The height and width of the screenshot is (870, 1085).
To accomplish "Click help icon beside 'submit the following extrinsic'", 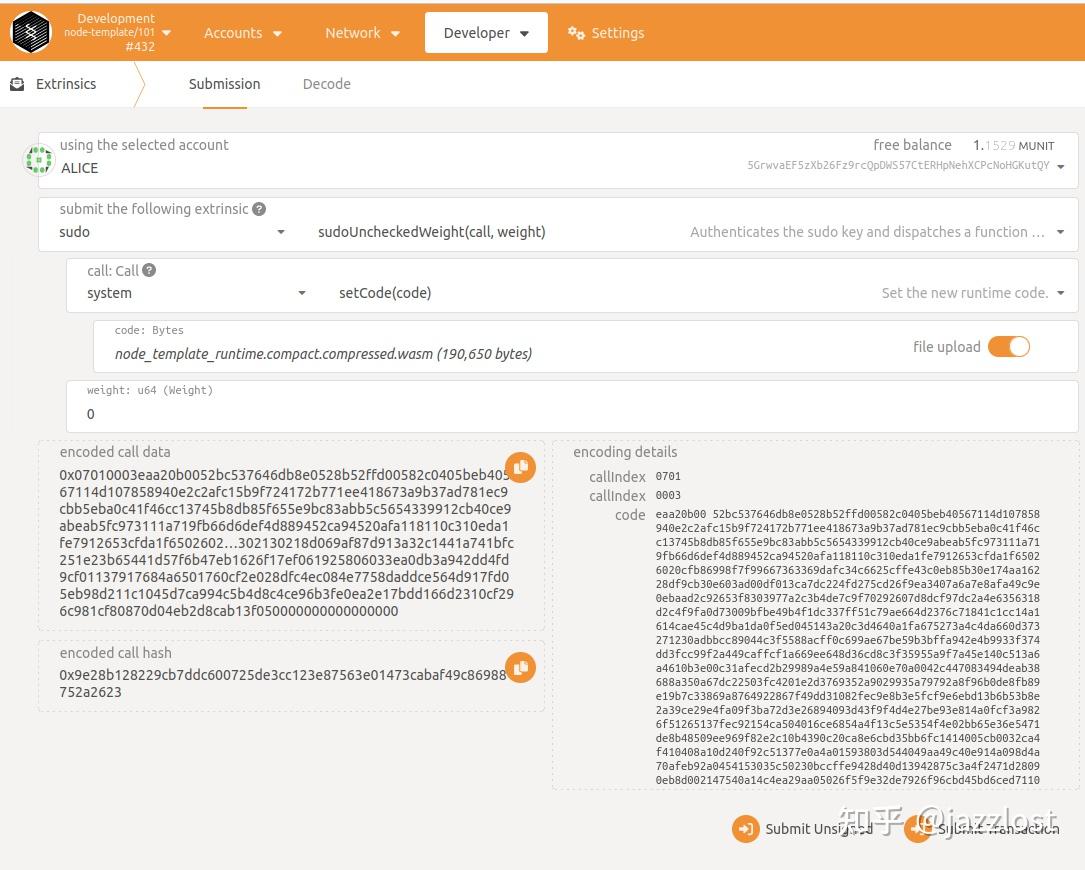I will (259, 209).
